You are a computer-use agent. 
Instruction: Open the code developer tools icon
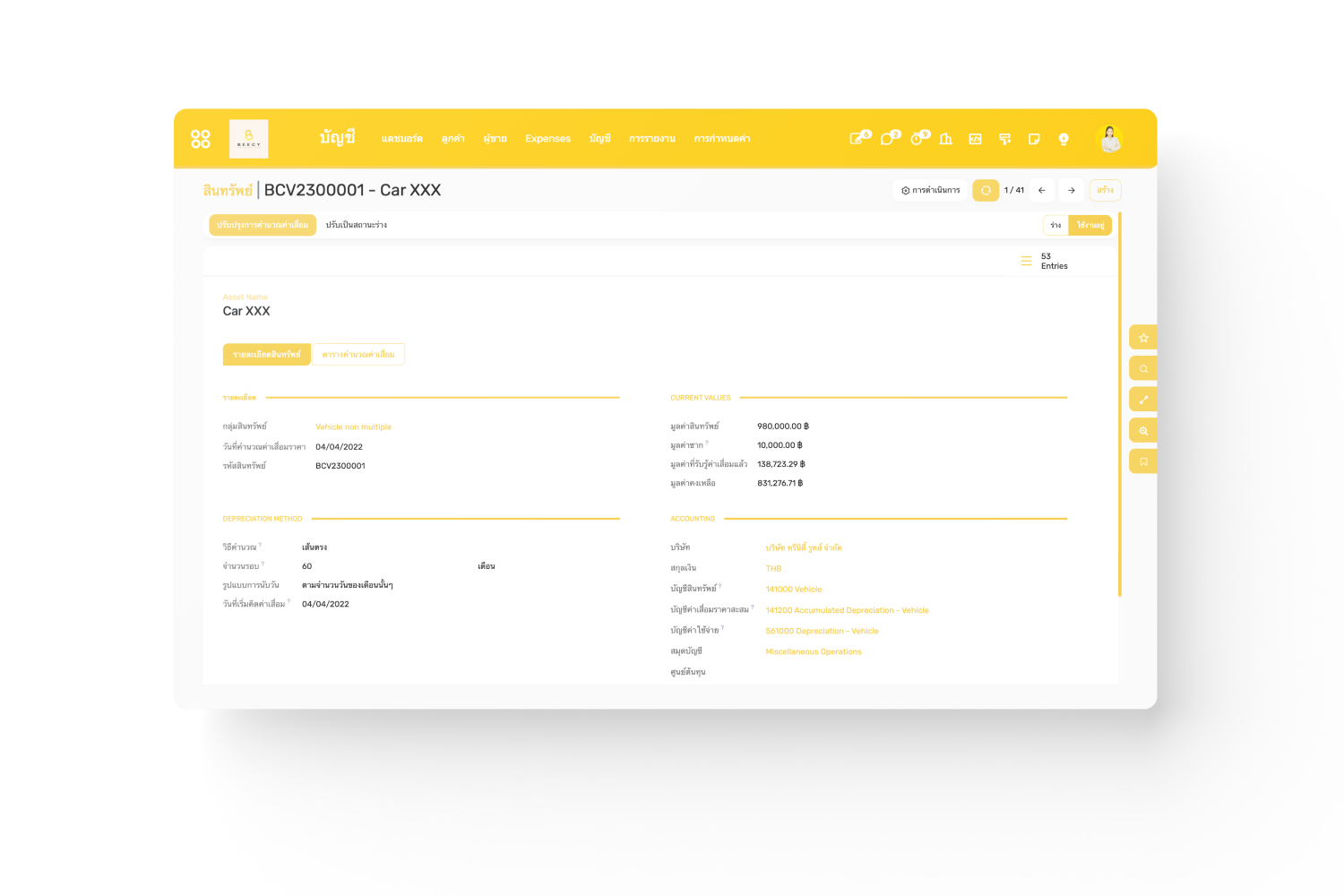pos(975,139)
